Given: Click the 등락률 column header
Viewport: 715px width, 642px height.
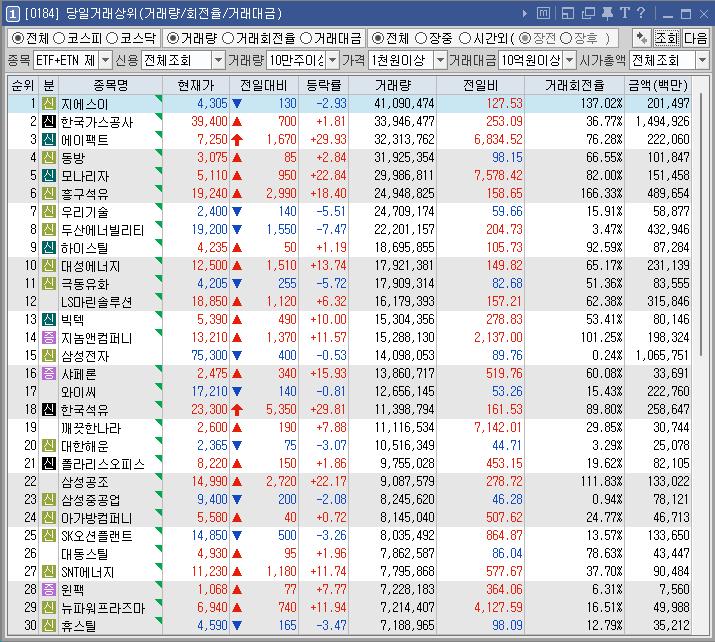Looking at the screenshot, I should coord(324,85).
